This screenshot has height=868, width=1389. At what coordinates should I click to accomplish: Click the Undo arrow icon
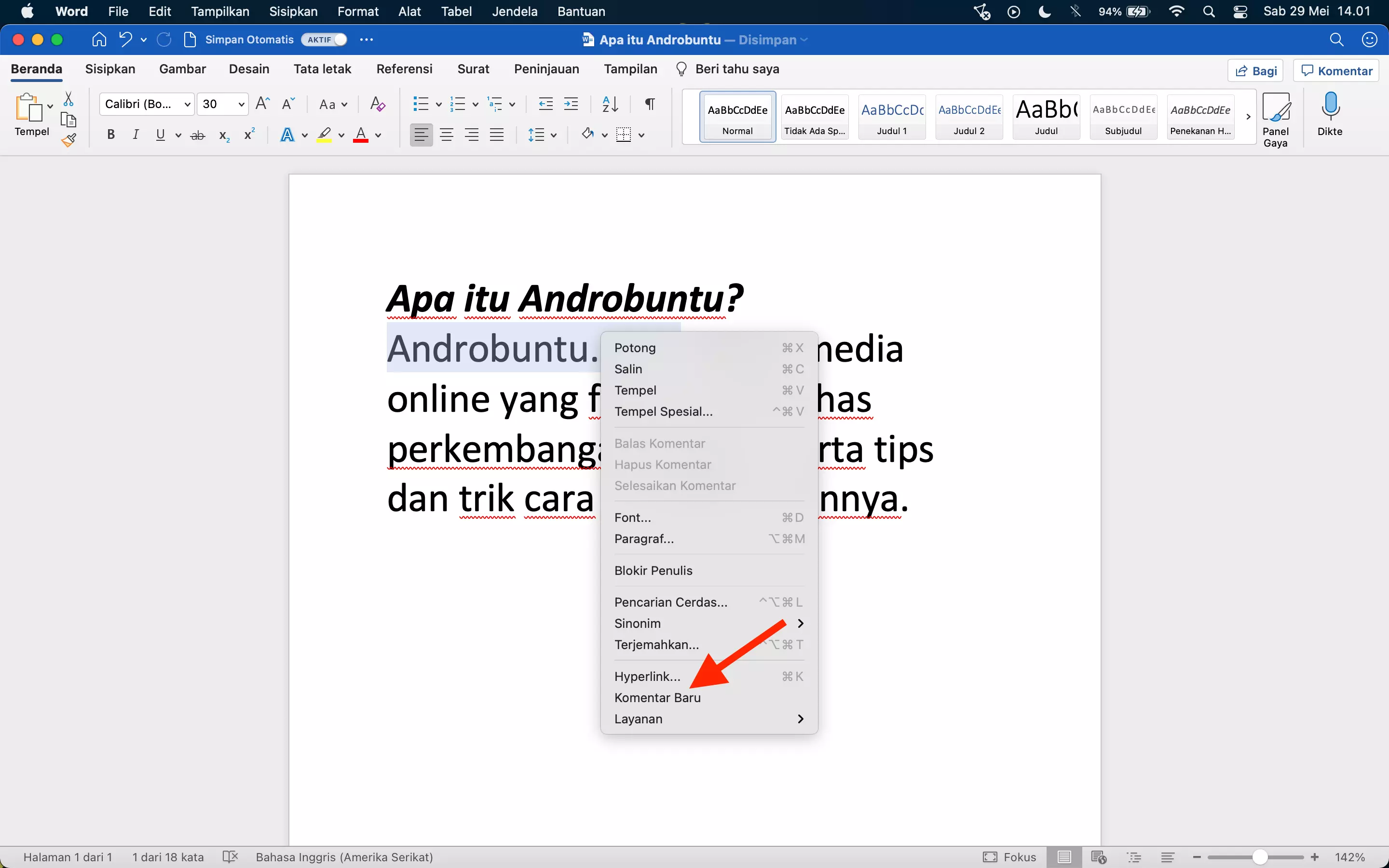tap(125, 40)
